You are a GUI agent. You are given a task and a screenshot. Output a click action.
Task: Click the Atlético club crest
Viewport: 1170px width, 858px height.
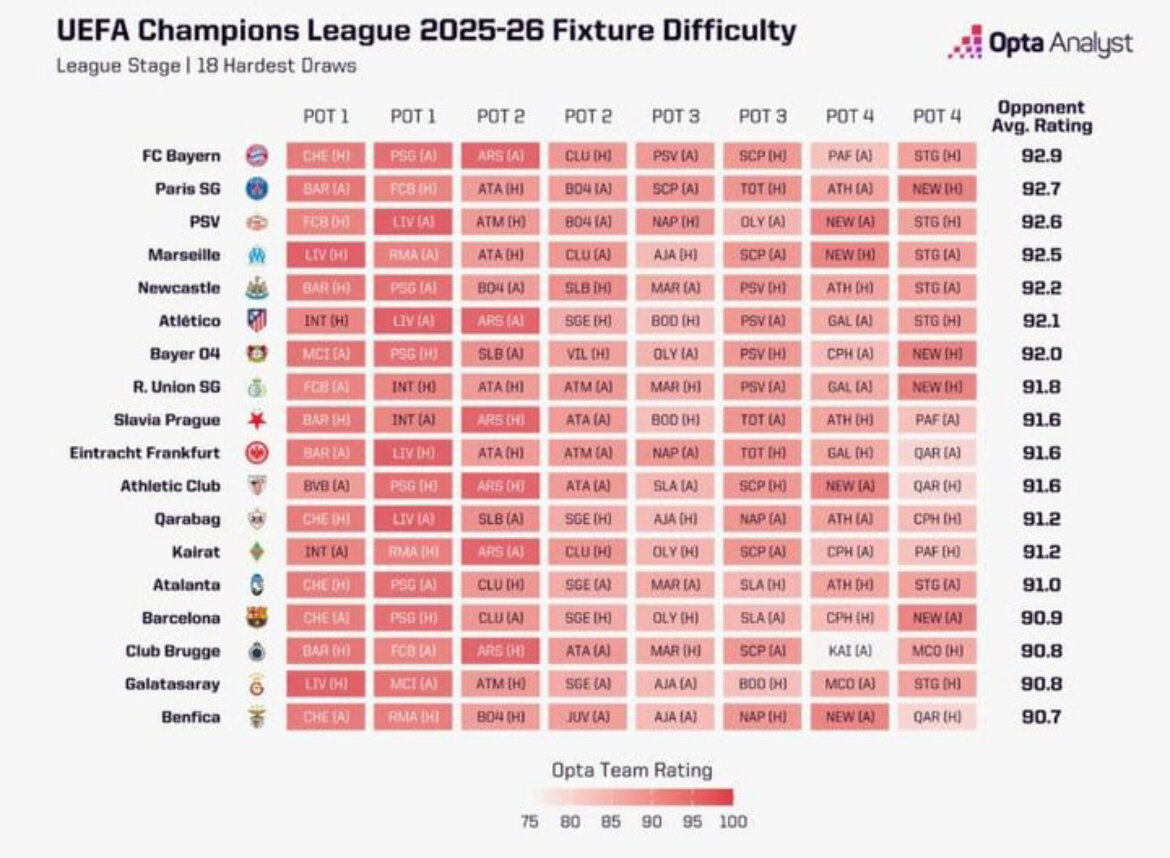(257, 321)
